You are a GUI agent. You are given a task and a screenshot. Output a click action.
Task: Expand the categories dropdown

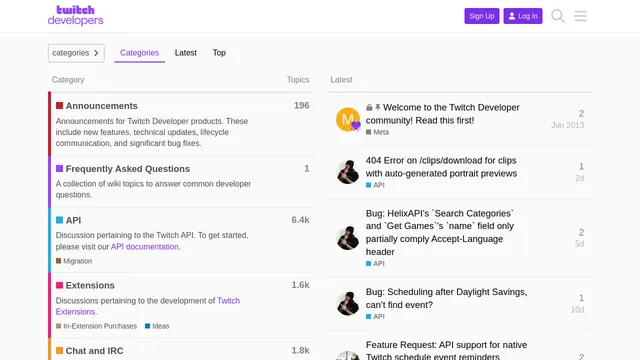click(76, 53)
